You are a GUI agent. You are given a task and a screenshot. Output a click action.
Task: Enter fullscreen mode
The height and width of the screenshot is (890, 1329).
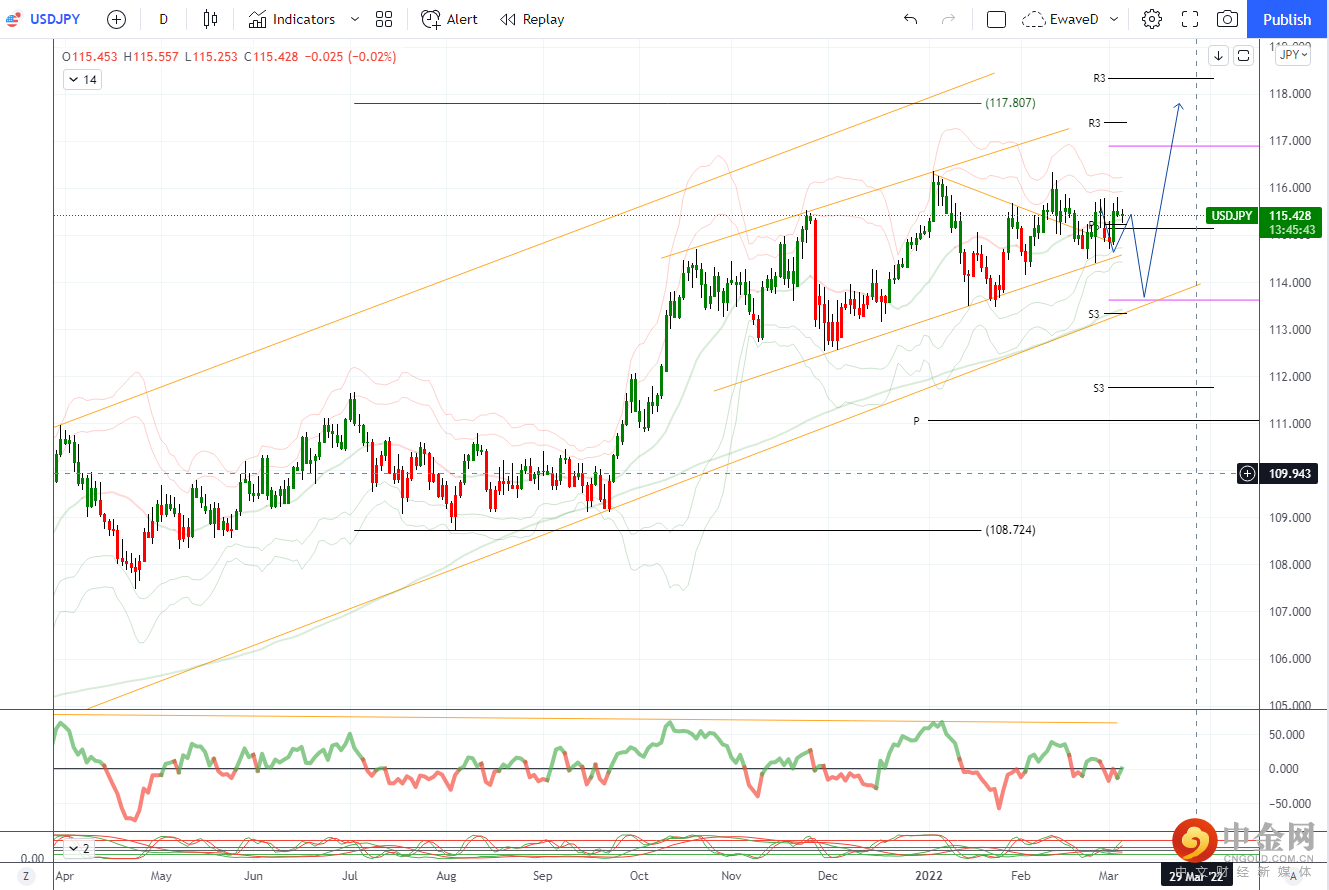pos(1190,19)
